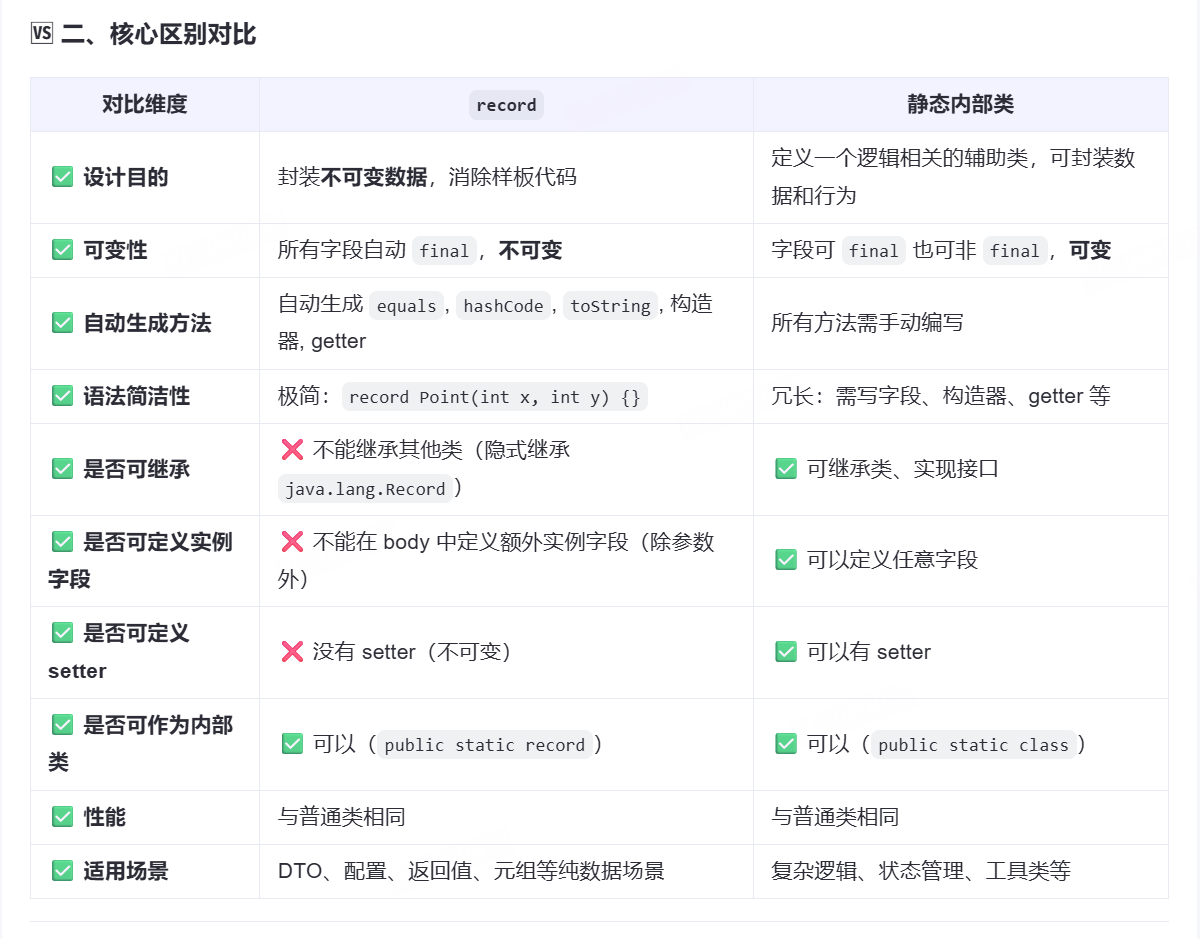Screen dimensions: 1200x939
Task: Click the hashCode code chip
Action: pyautogui.click(x=503, y=305)
